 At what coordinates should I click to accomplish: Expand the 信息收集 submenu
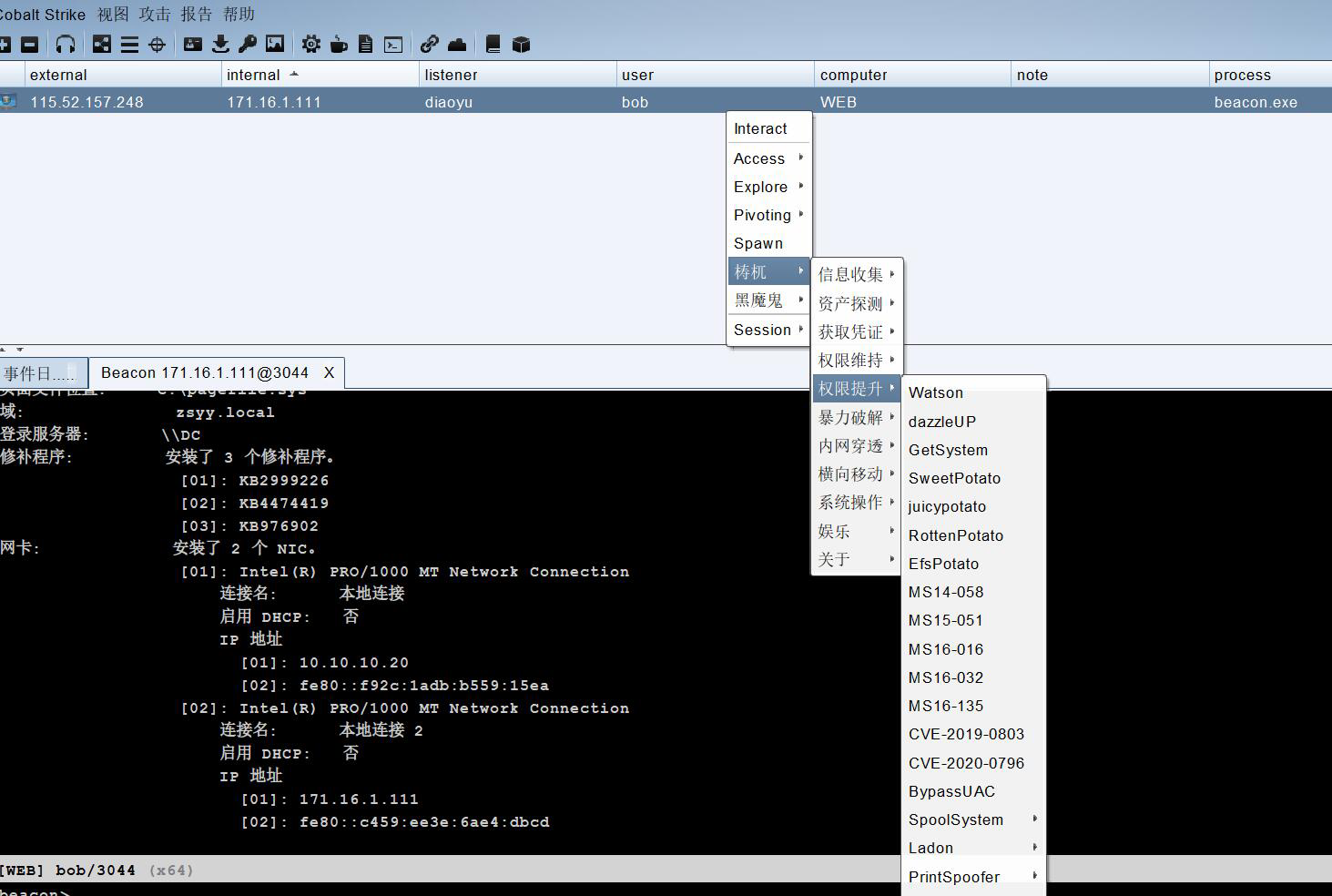click(856, 274)
